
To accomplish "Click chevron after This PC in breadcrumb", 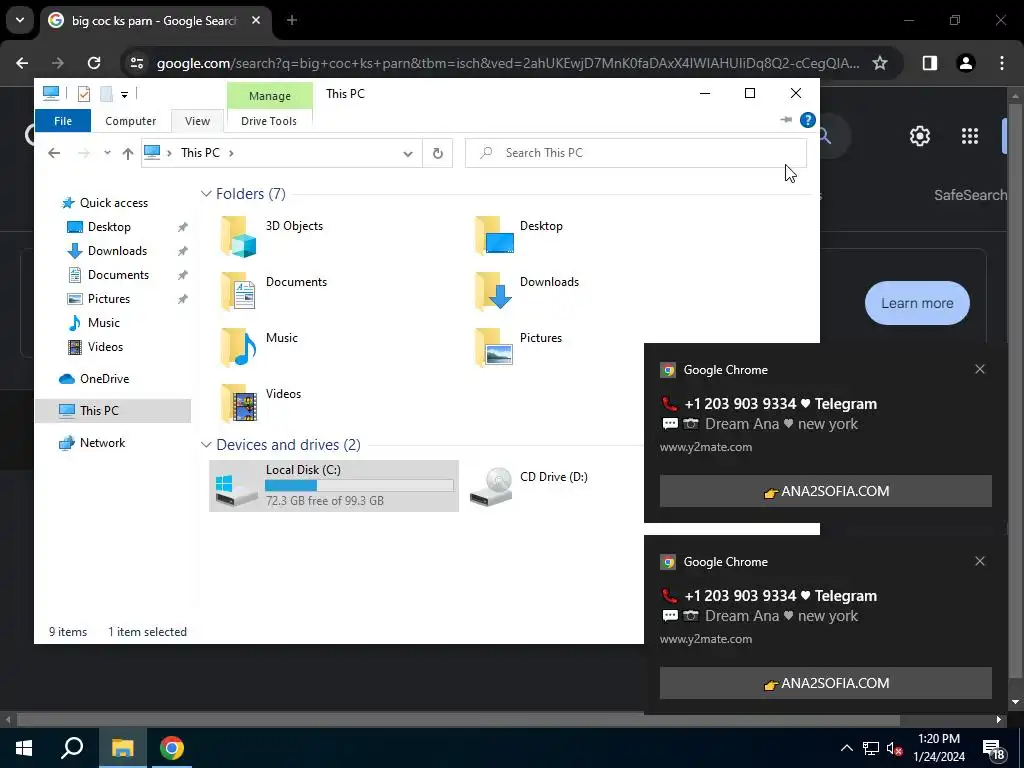I will (x=231, y=153).
